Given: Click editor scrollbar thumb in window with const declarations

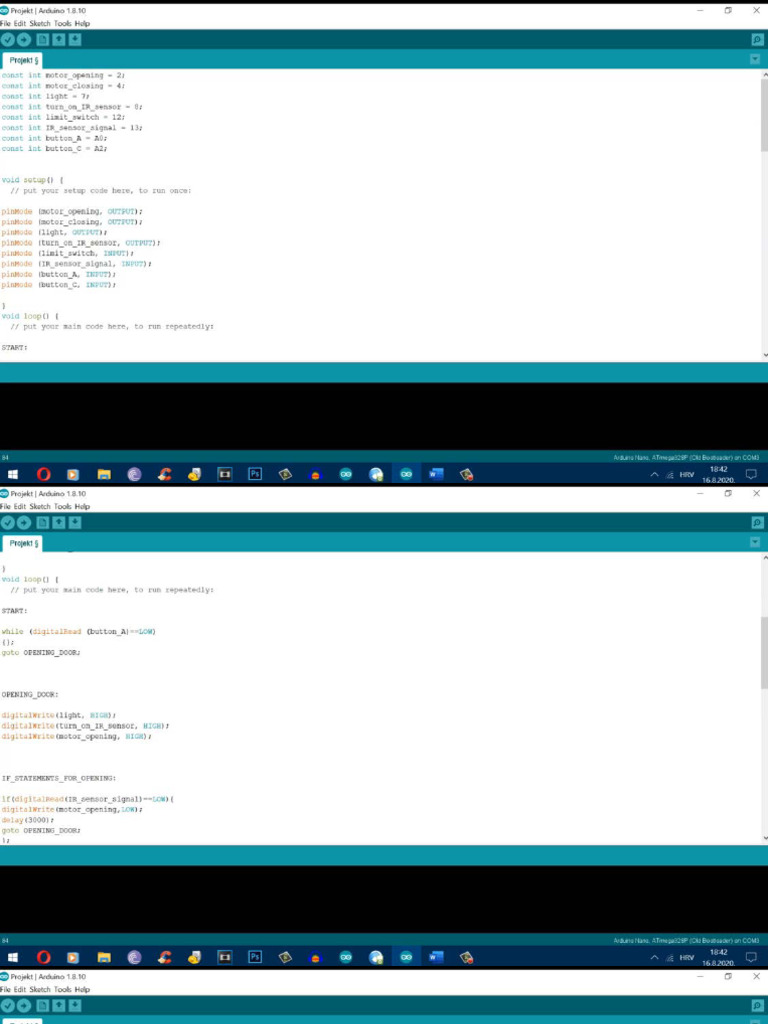Looking at the screenshot, I should [764, 116].
